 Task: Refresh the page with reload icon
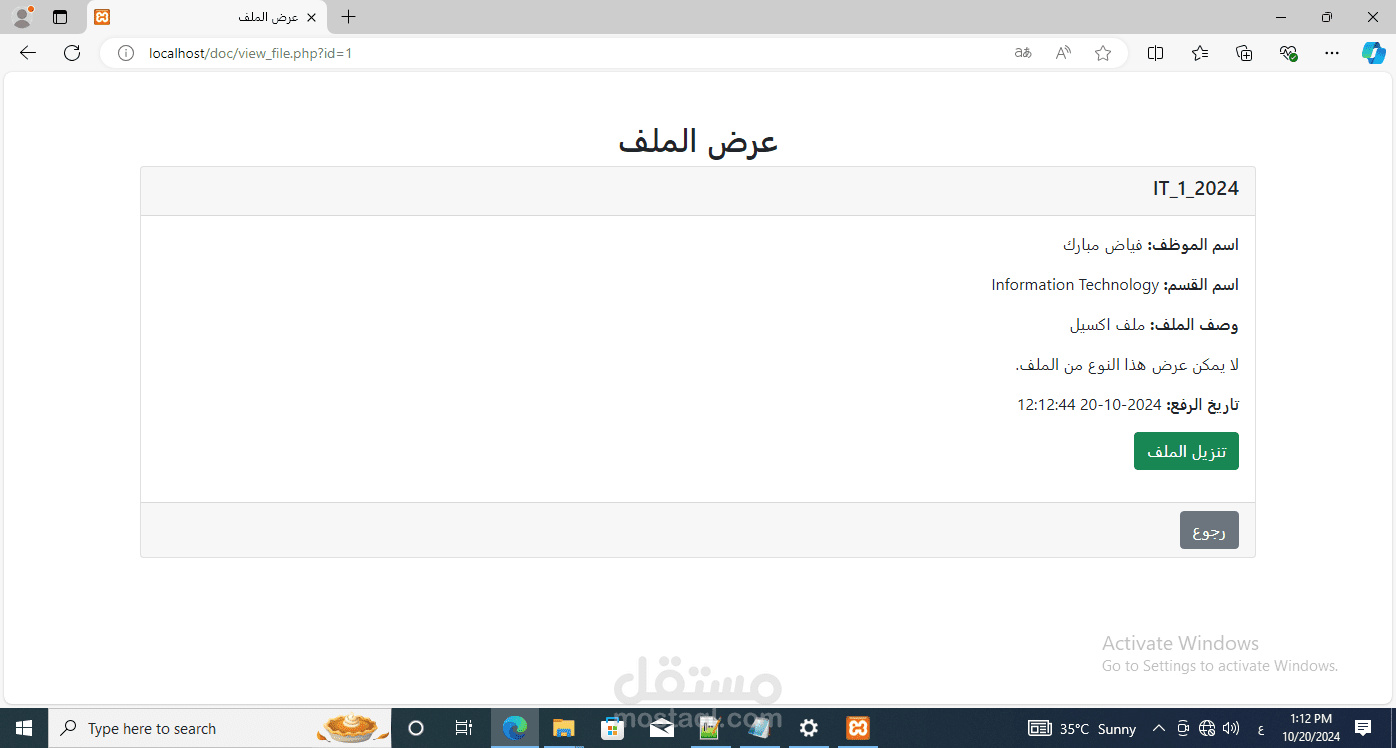(72, 53)
